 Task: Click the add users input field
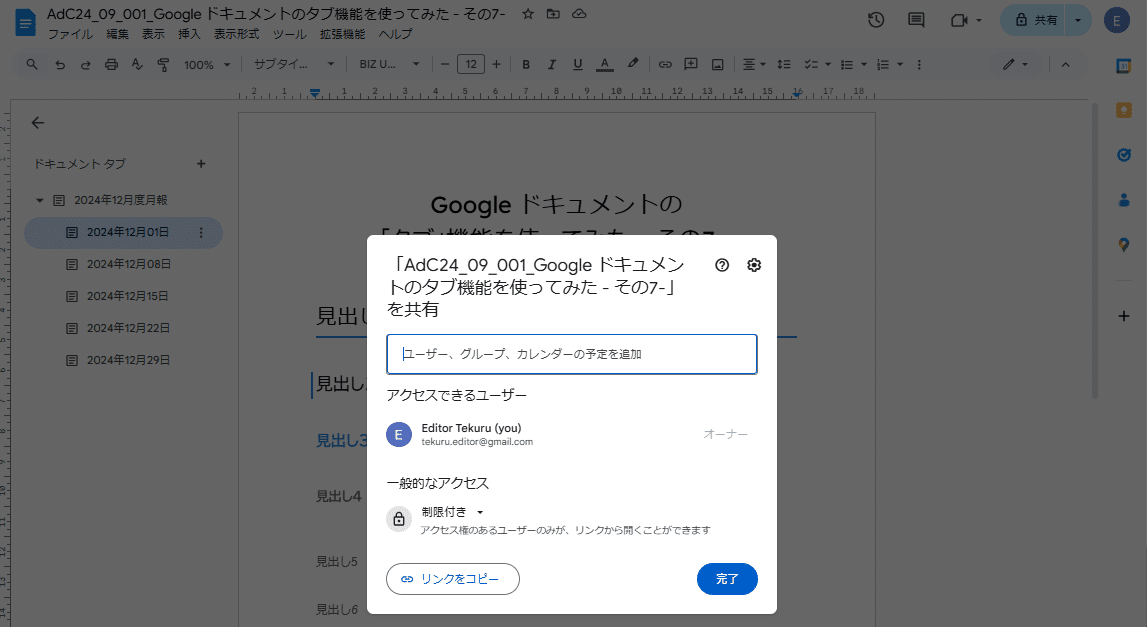[572, 354]
